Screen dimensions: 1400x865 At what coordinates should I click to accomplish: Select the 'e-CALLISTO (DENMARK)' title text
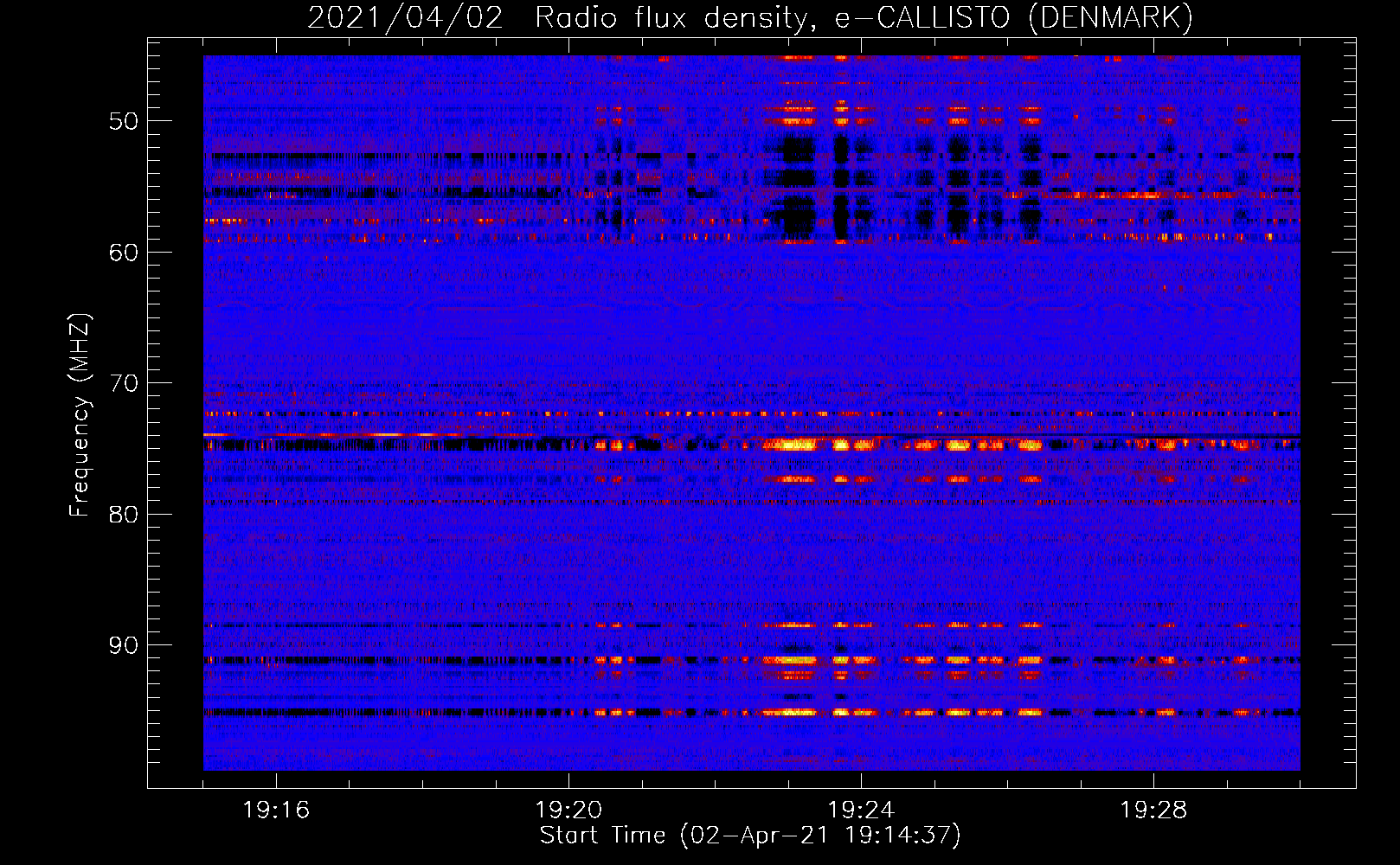click(1014, 17)
